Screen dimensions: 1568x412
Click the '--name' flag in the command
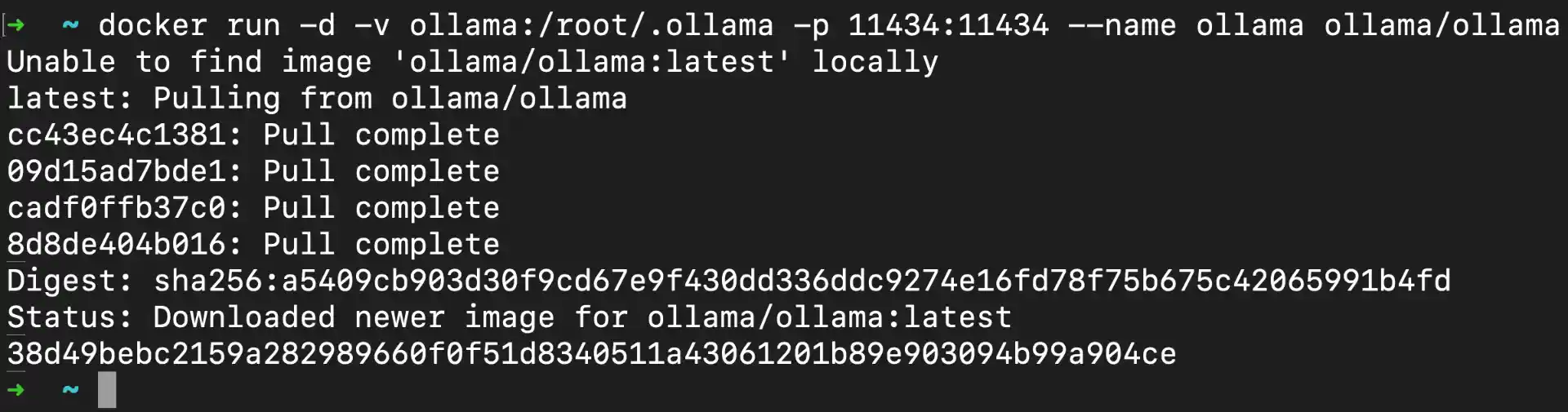coord(1122,25)
